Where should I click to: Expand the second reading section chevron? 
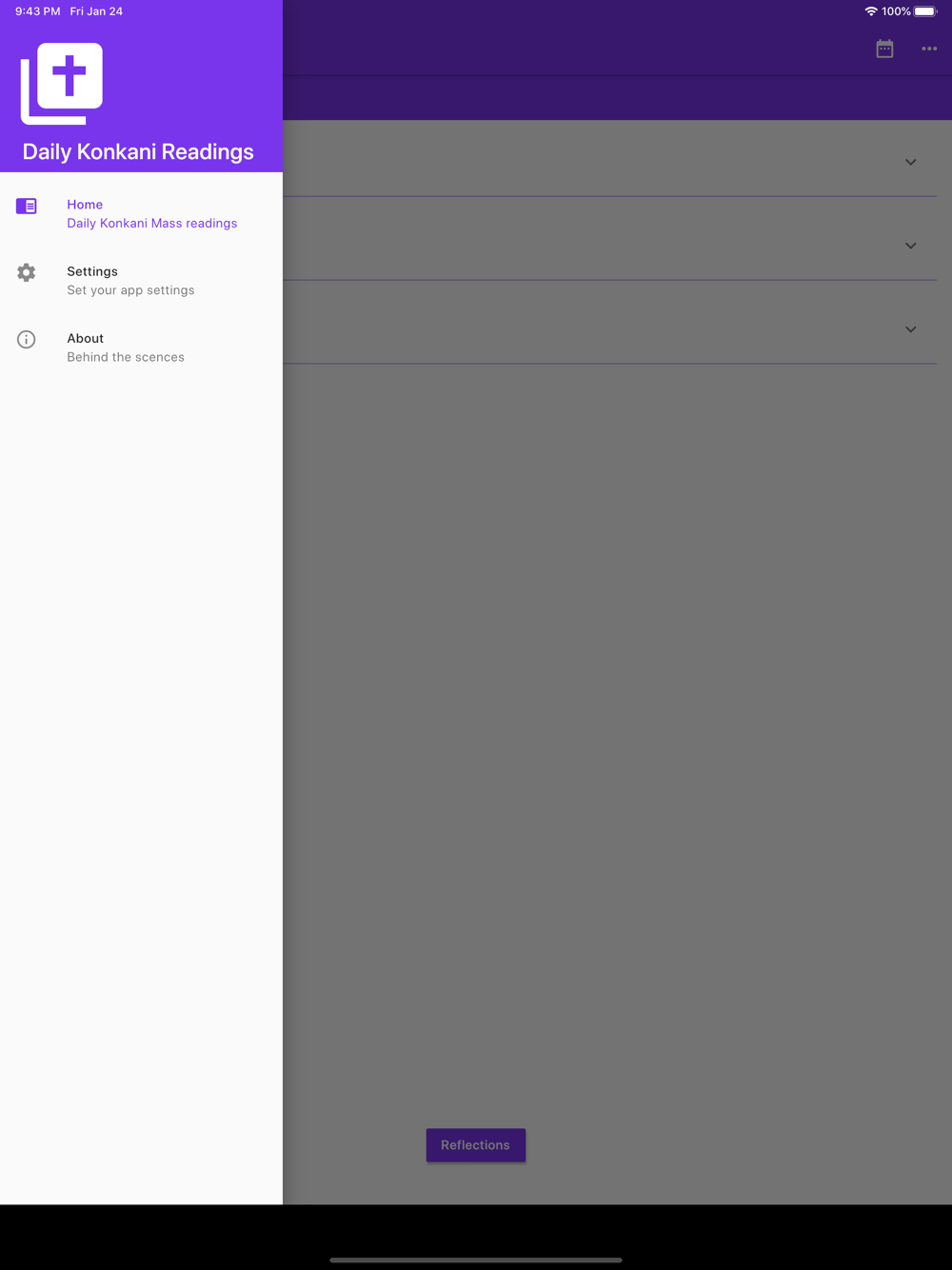(x=910, y=246)
